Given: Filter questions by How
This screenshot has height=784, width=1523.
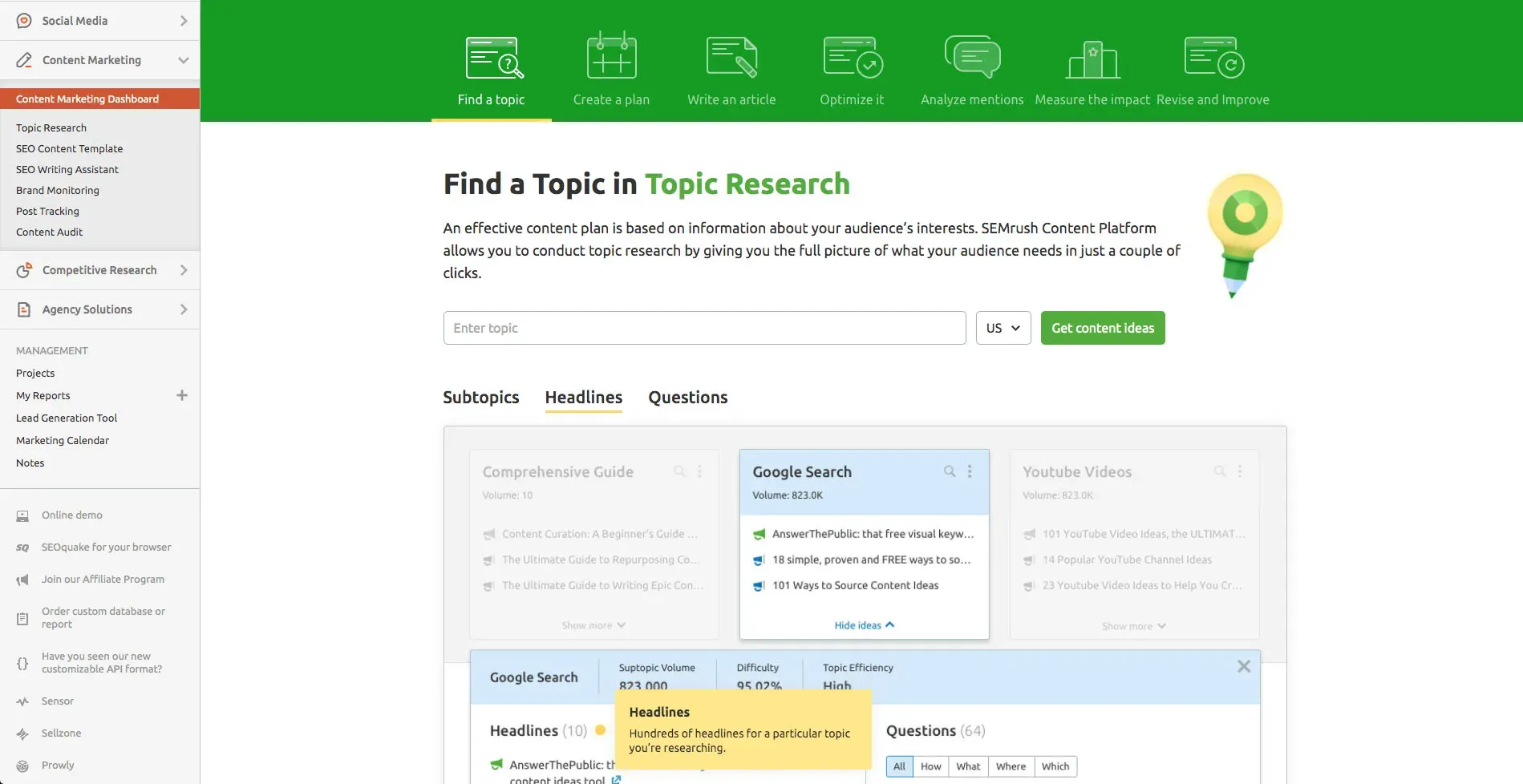Looking at the screenshot, I should pyautogui.click(x=931, y=766).
